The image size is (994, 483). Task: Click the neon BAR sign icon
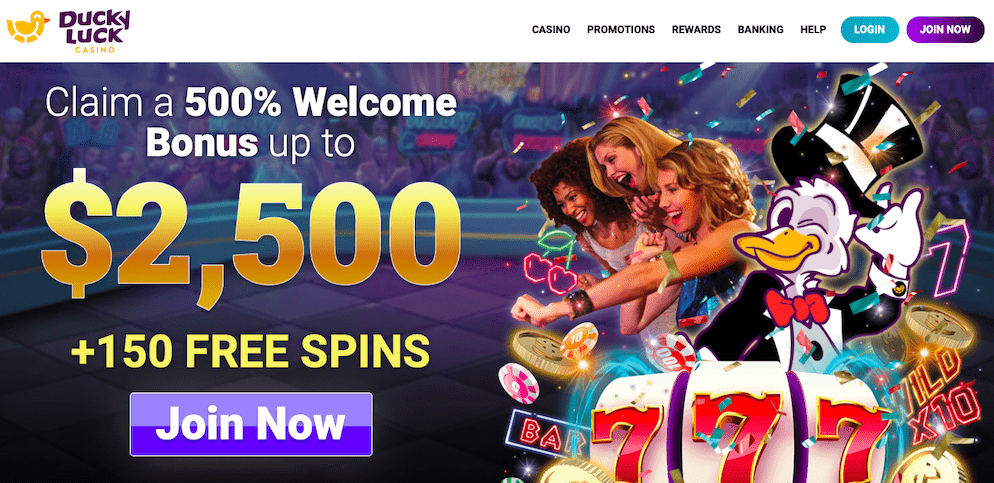(546, 434)
